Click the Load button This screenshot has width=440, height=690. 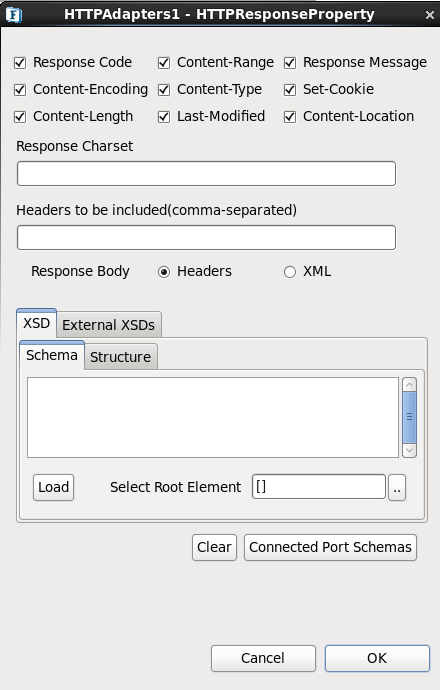click(54, 487)
